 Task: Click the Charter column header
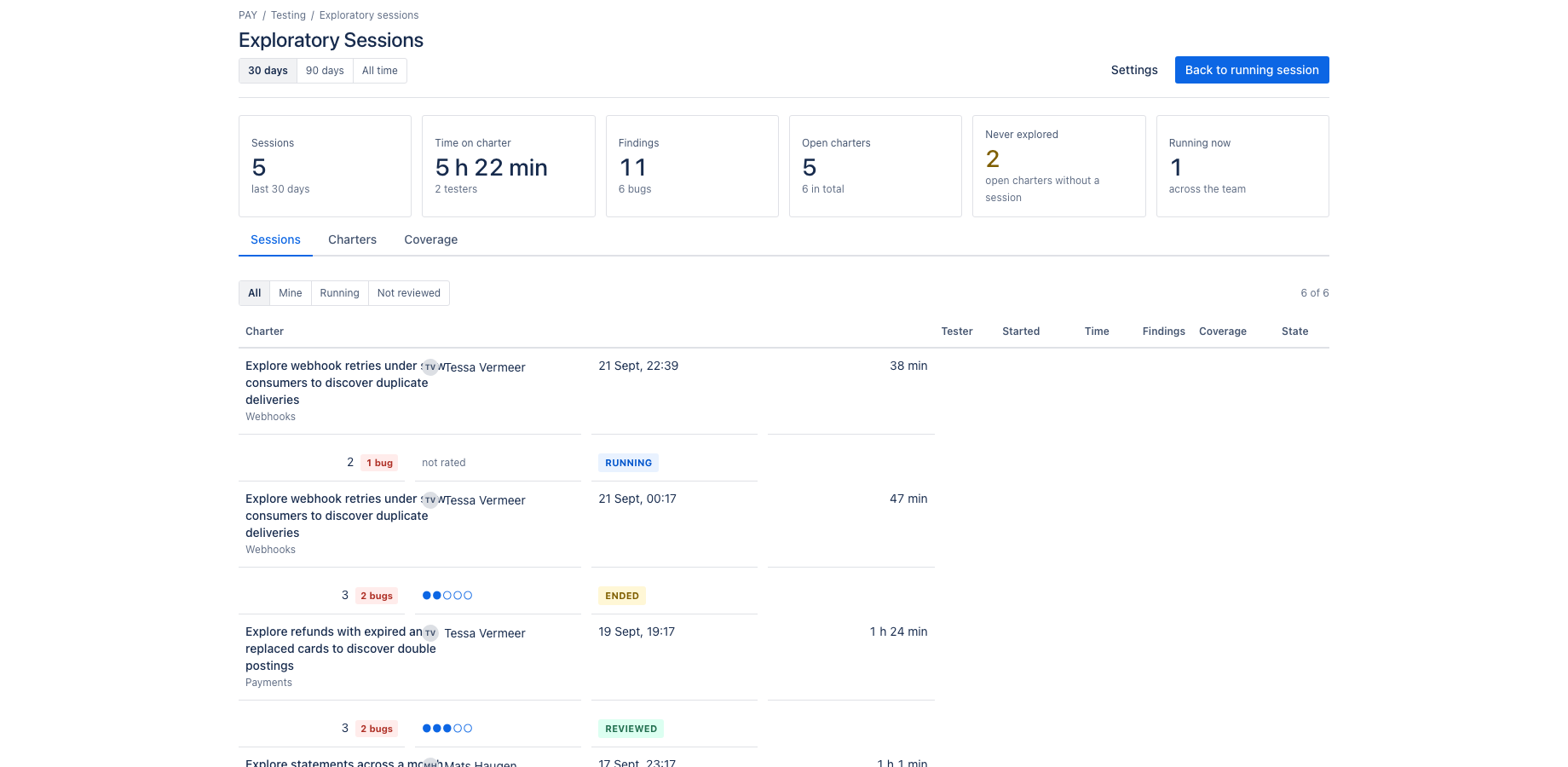[264, 332]
